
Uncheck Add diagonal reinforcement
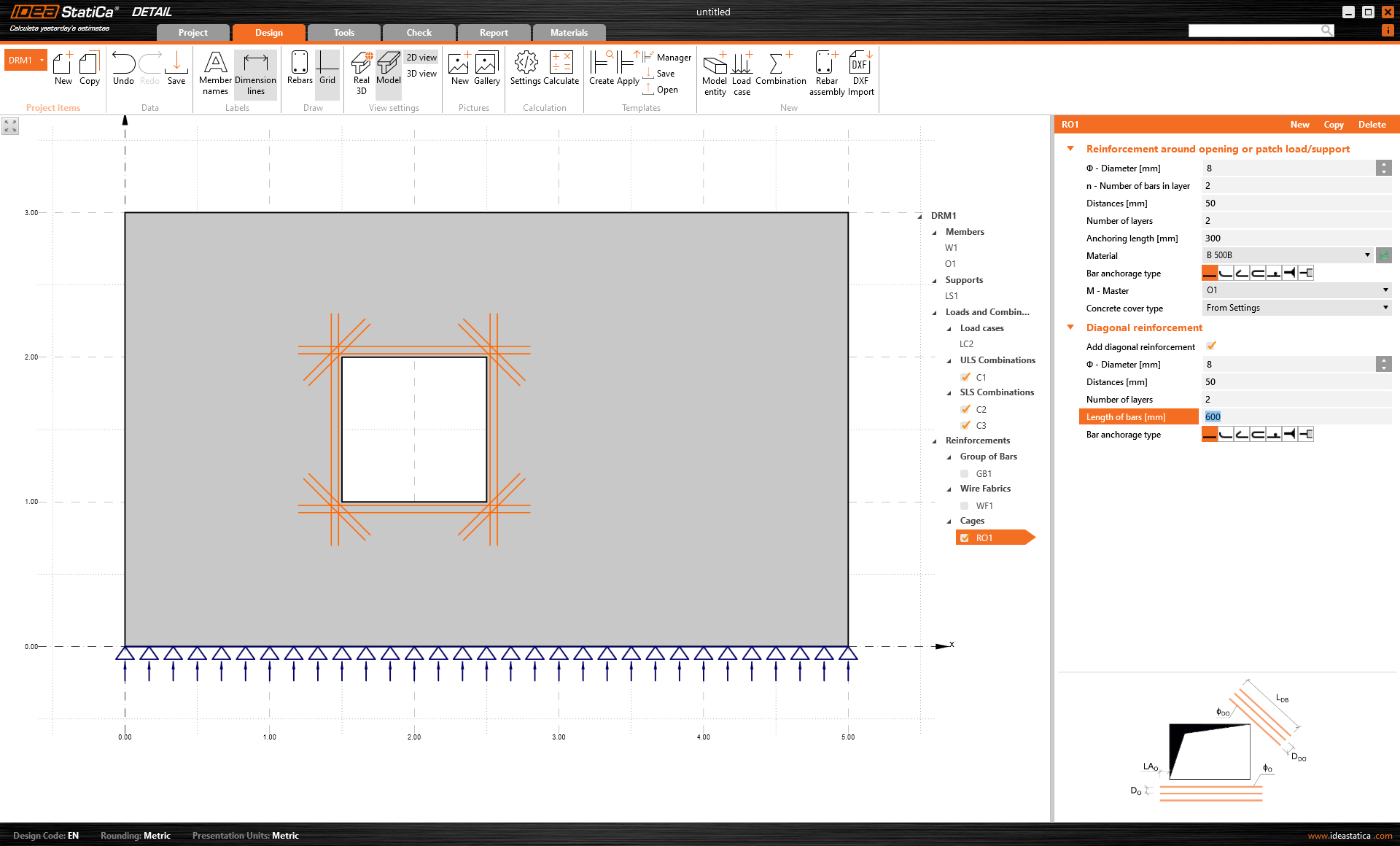coord(1210,346)
